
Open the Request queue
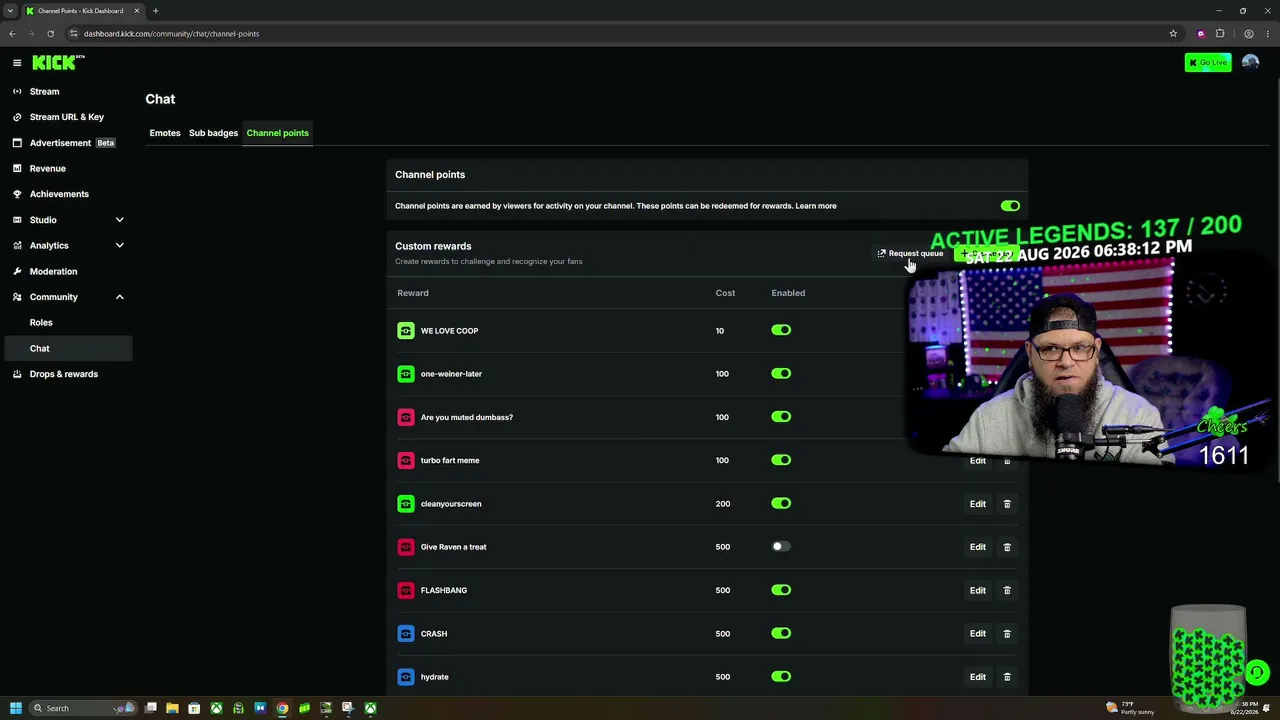click(x=910, y=254)
